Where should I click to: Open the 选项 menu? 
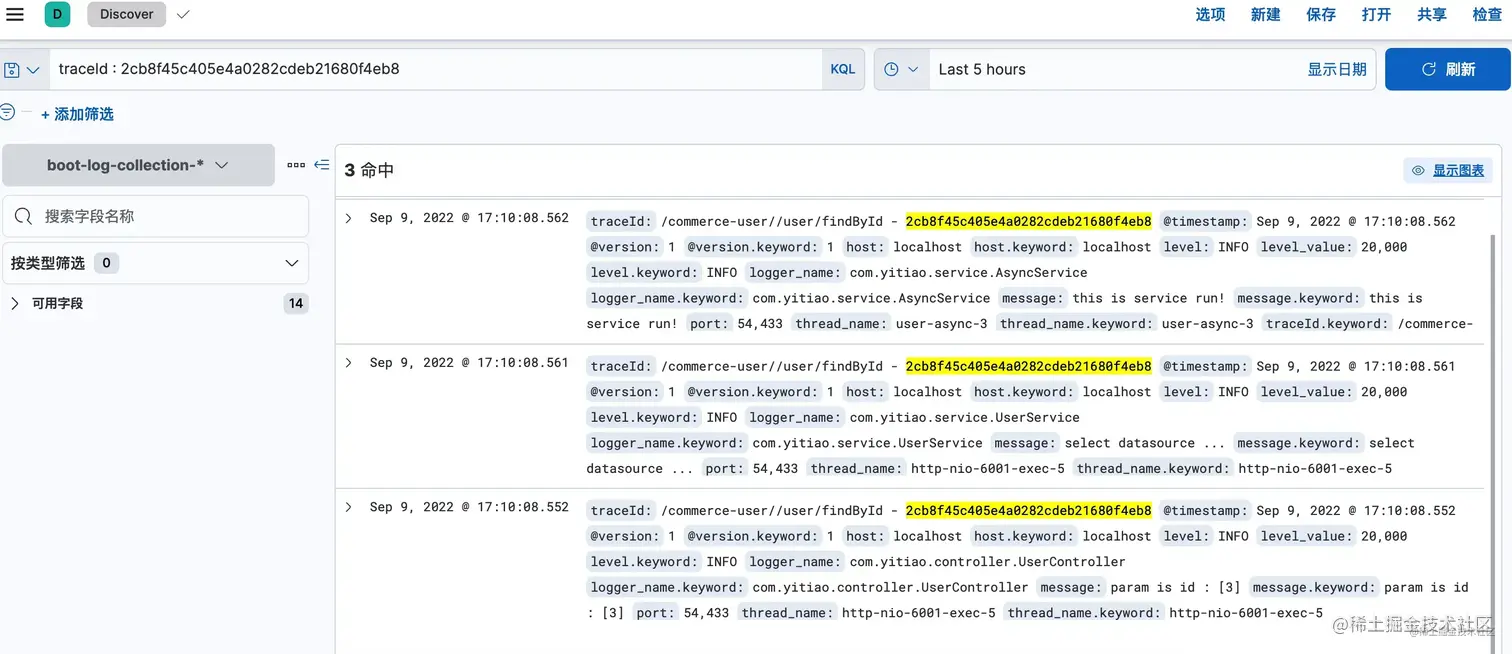tap(1210, 14)
